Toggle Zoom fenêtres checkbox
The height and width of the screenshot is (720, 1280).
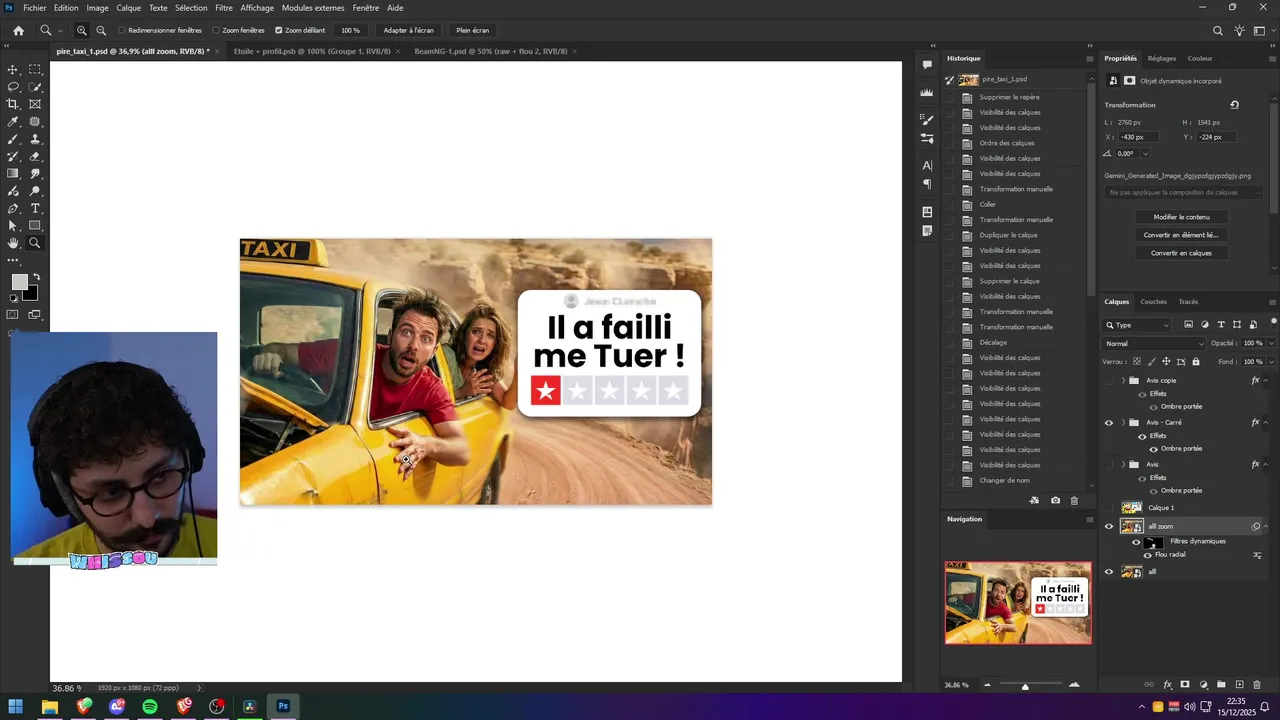[216, 31]
